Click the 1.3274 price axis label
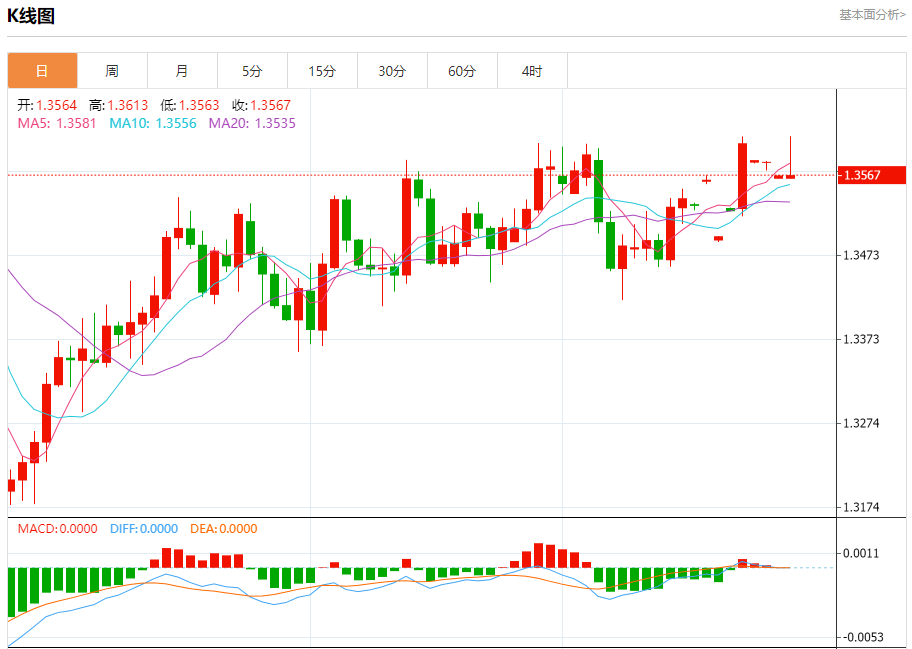 click(861, 423)
